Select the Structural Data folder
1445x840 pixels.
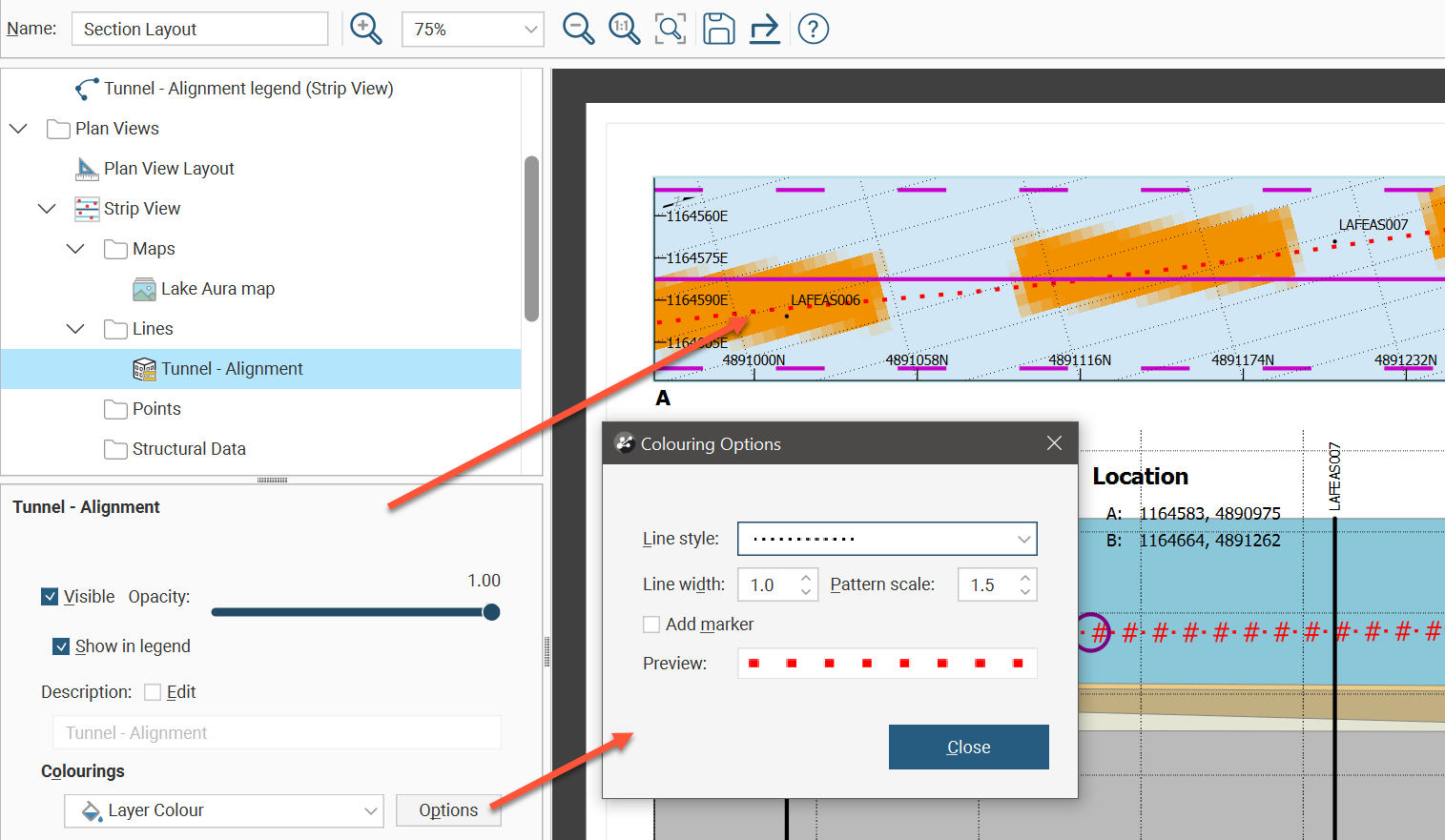tap(188, 449)
